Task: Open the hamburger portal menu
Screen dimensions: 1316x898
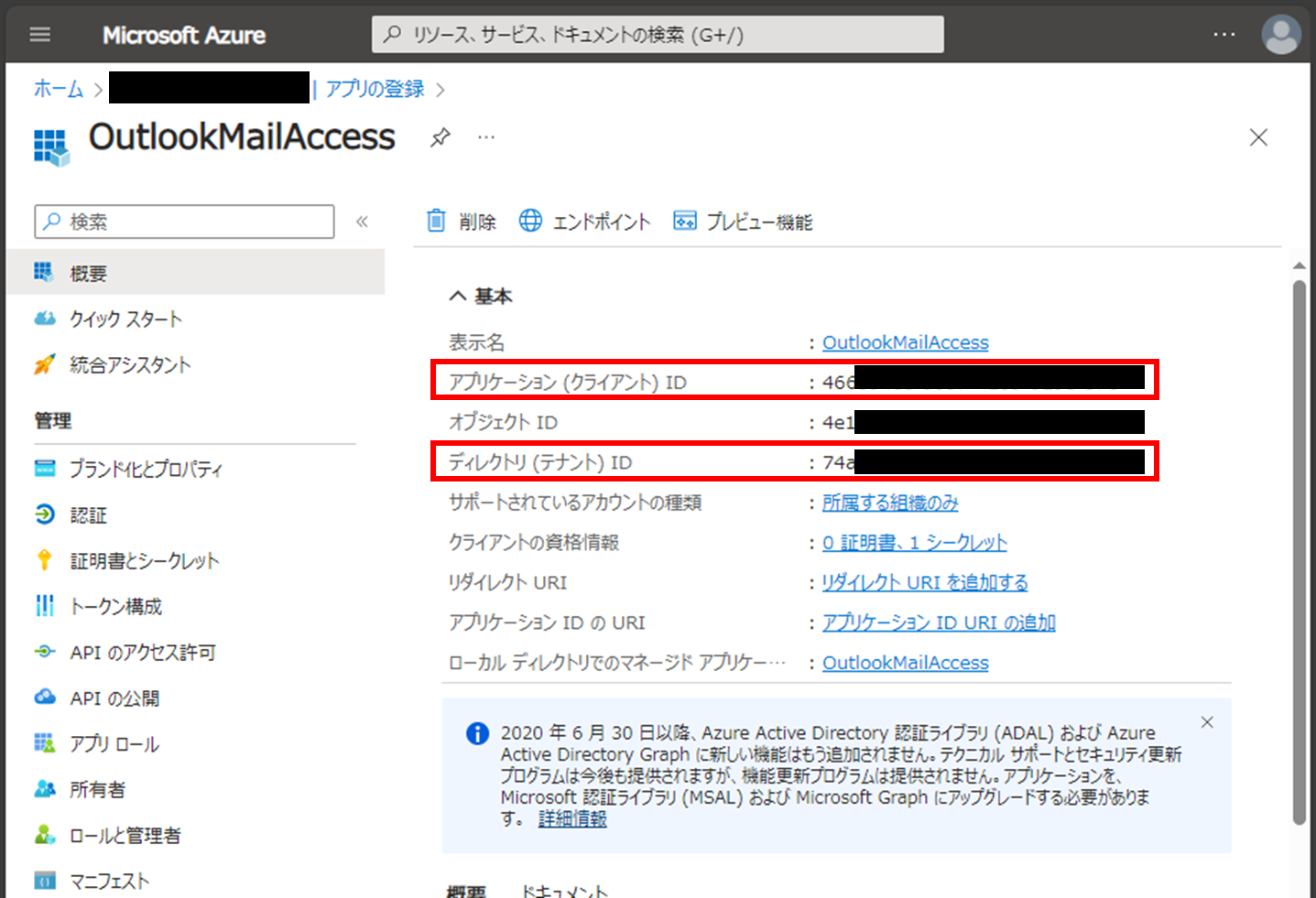Action: click(x=40, y=35)
